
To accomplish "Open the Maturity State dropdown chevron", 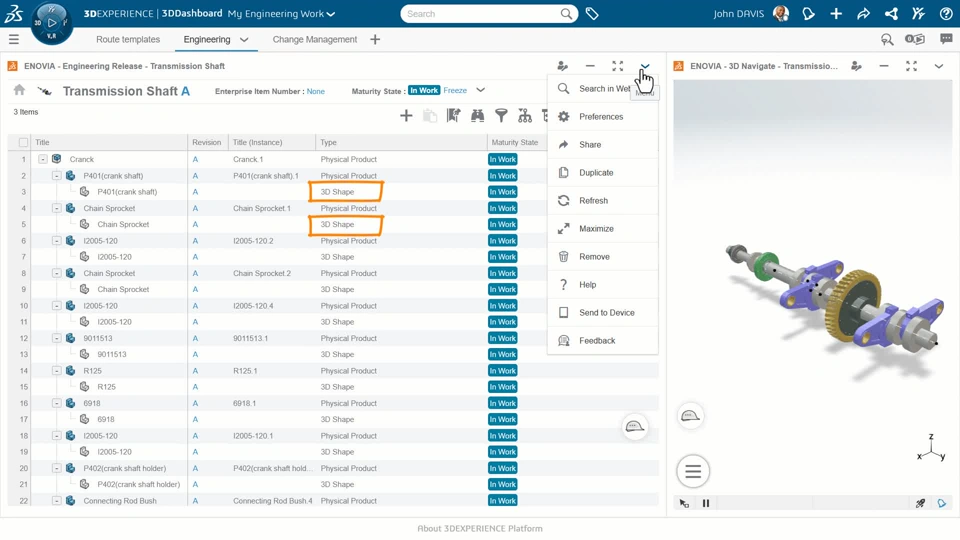I will [481, 91].
